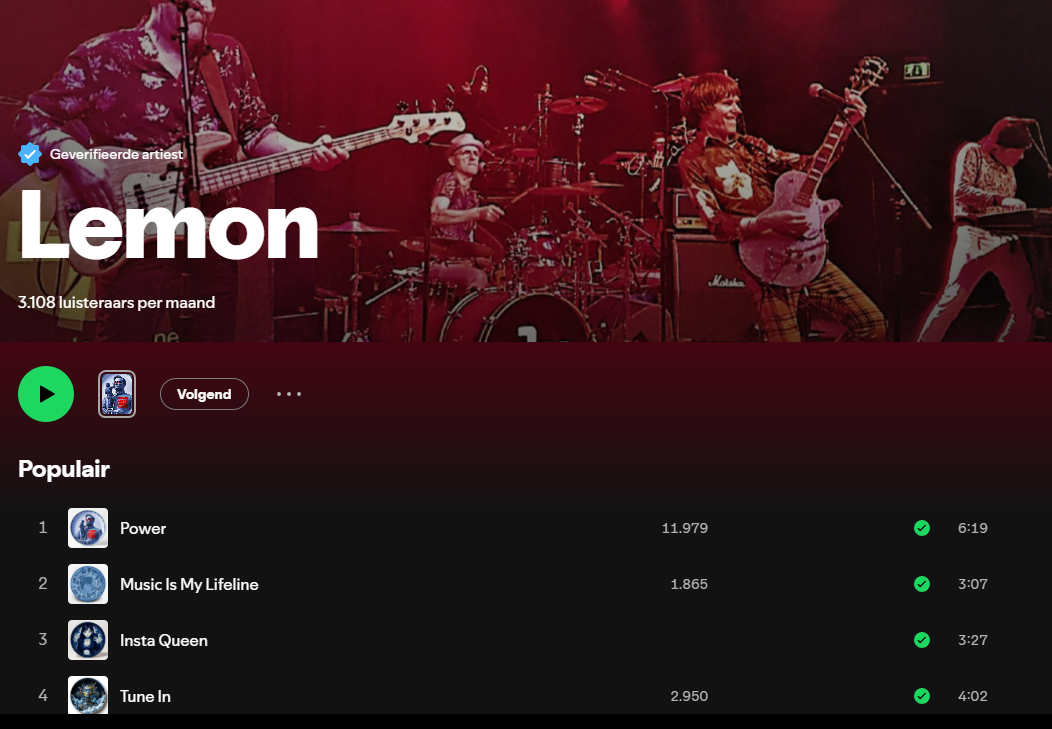The height and width of the screenshot is (729, 1052).
Task: Toggle the saved checkmark for Power
Action: point(922,528)
